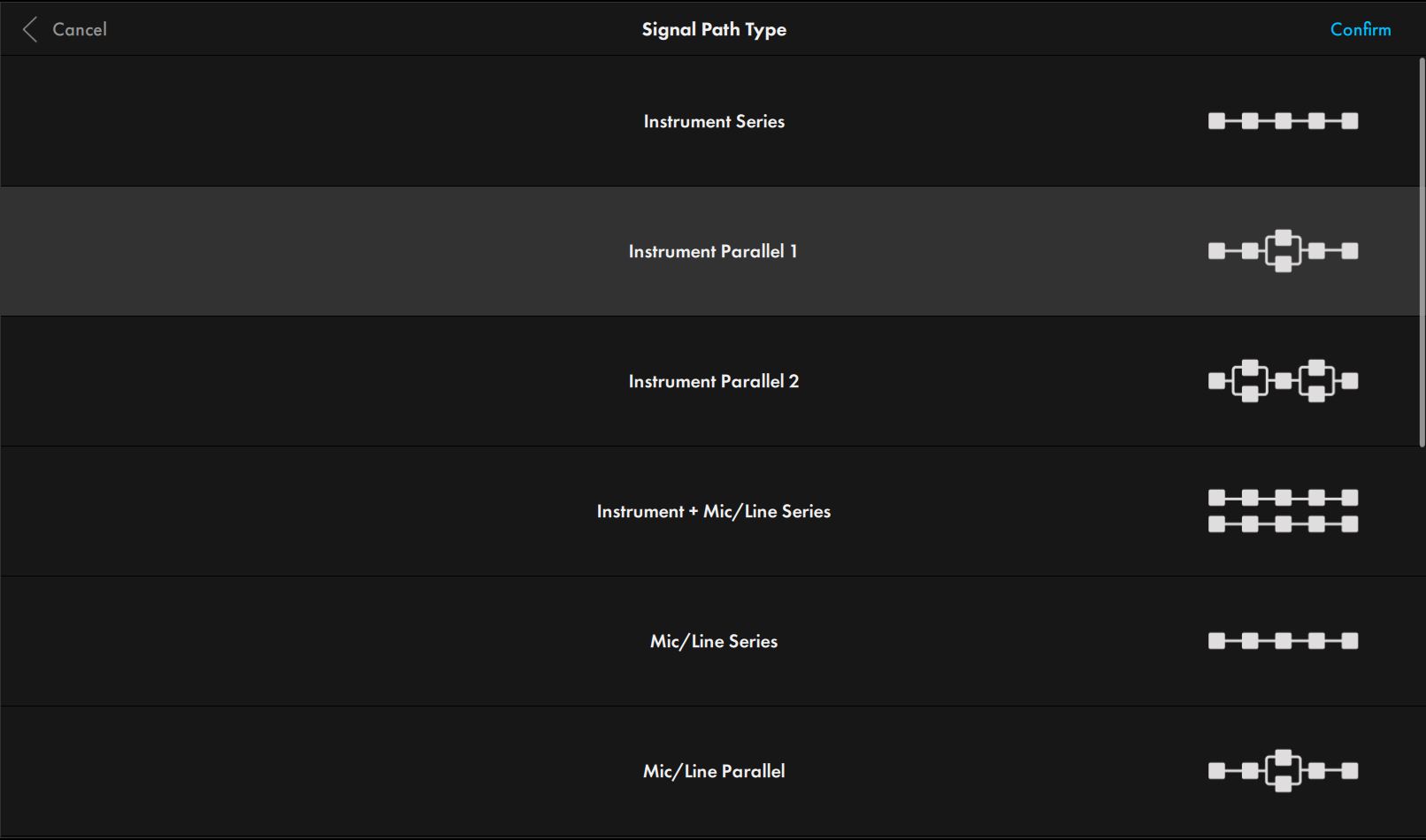Click the back chevron beside Cancel
The image size is (1426, 840).
pyautogui.click(x=30, y=29)
